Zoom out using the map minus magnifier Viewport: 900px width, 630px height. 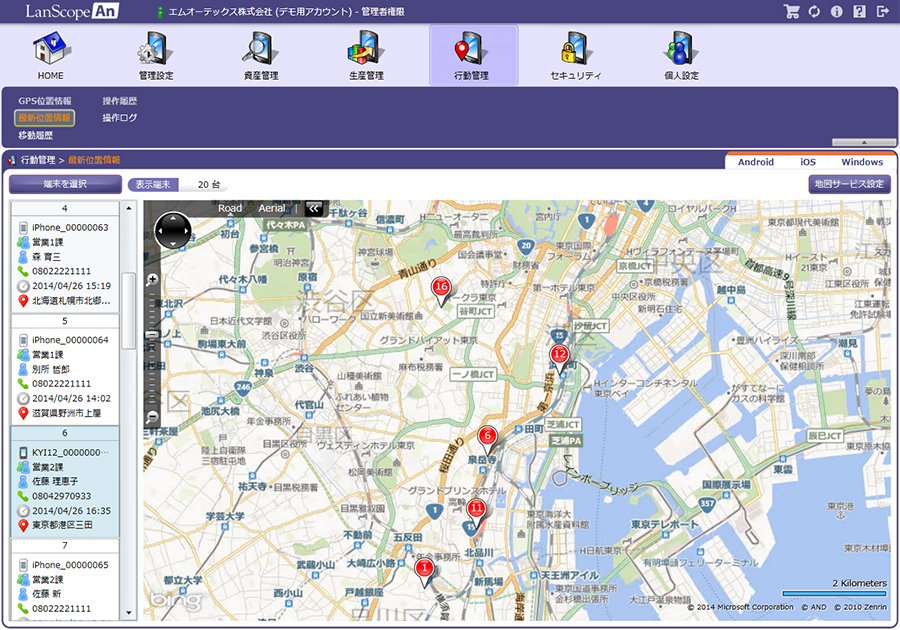[x=152, y=417]
